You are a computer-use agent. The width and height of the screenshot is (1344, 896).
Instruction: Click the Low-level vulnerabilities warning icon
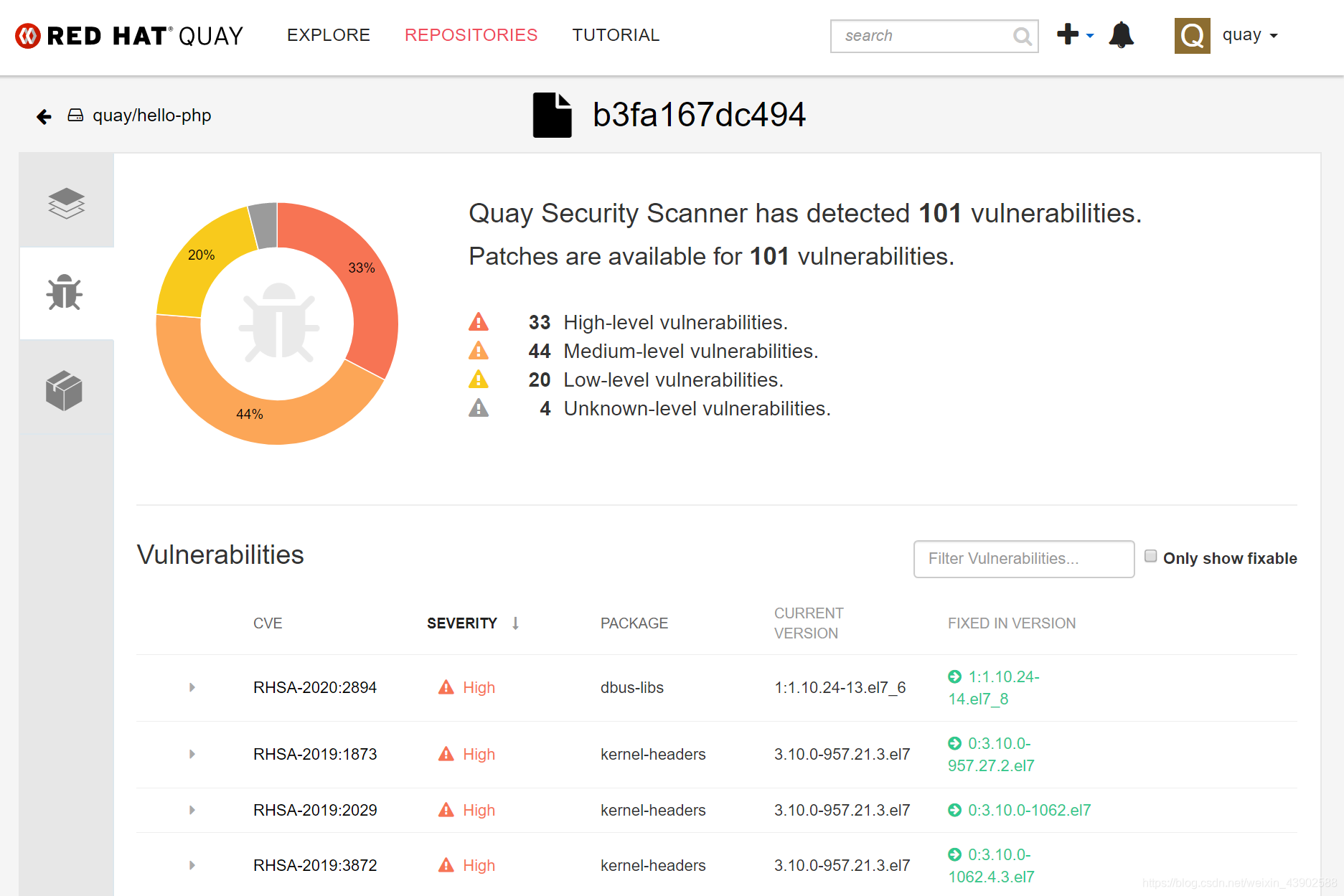pos(479,379)
